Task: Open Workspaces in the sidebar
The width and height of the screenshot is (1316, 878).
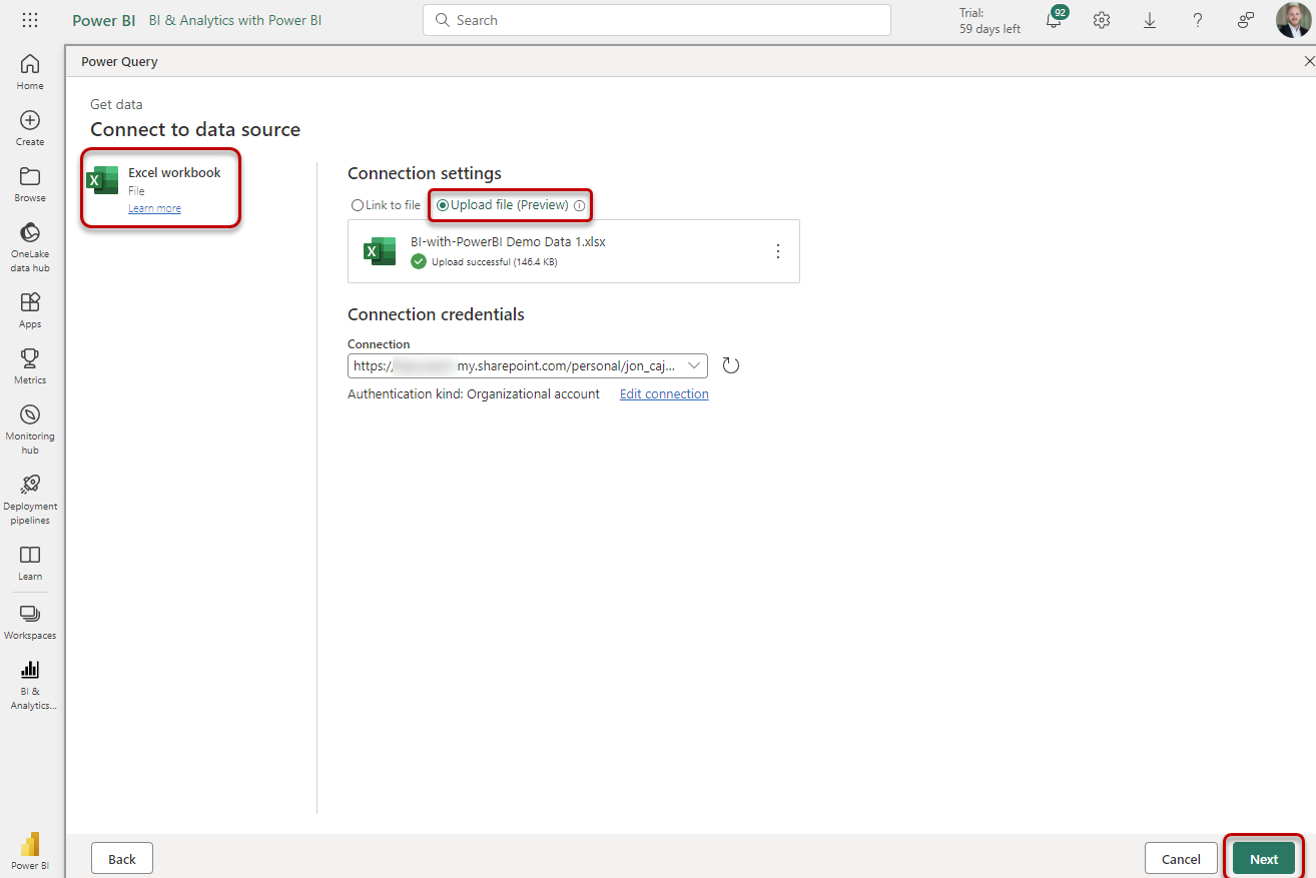Action: (x=30, y=621)
